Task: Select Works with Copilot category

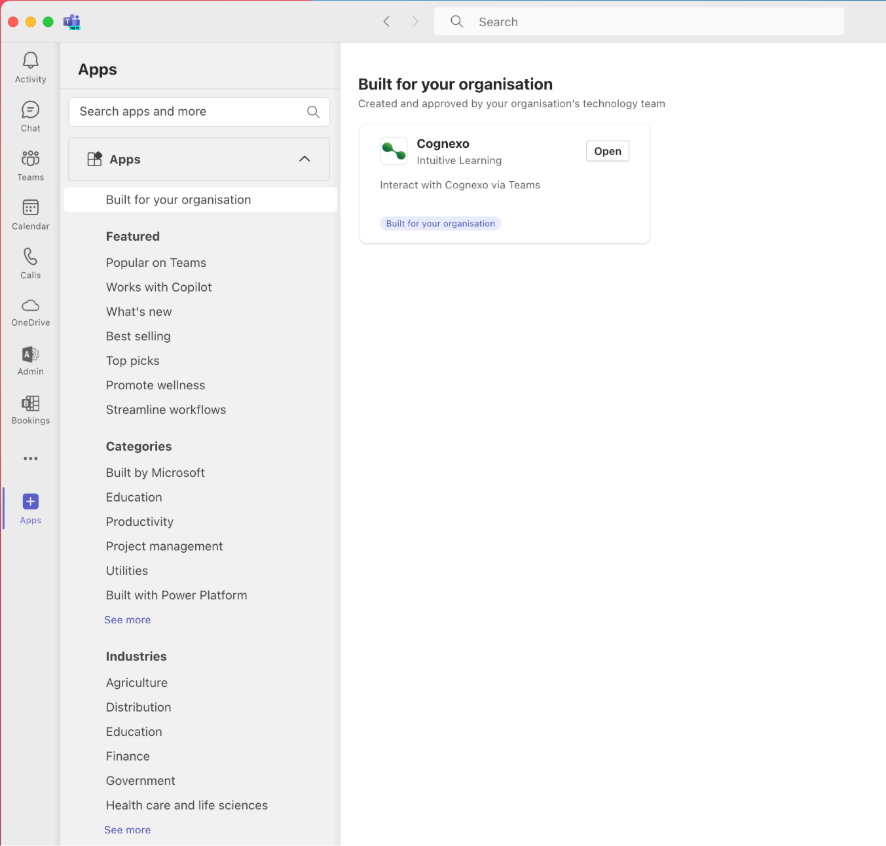Action: (159, 287)
